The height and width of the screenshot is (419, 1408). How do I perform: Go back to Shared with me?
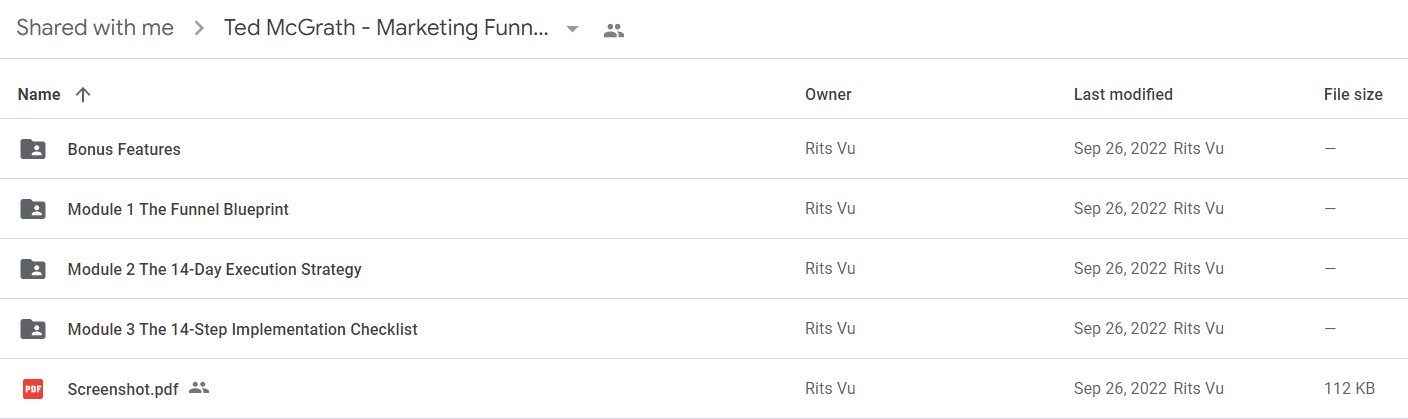click(x=95, y=28)
